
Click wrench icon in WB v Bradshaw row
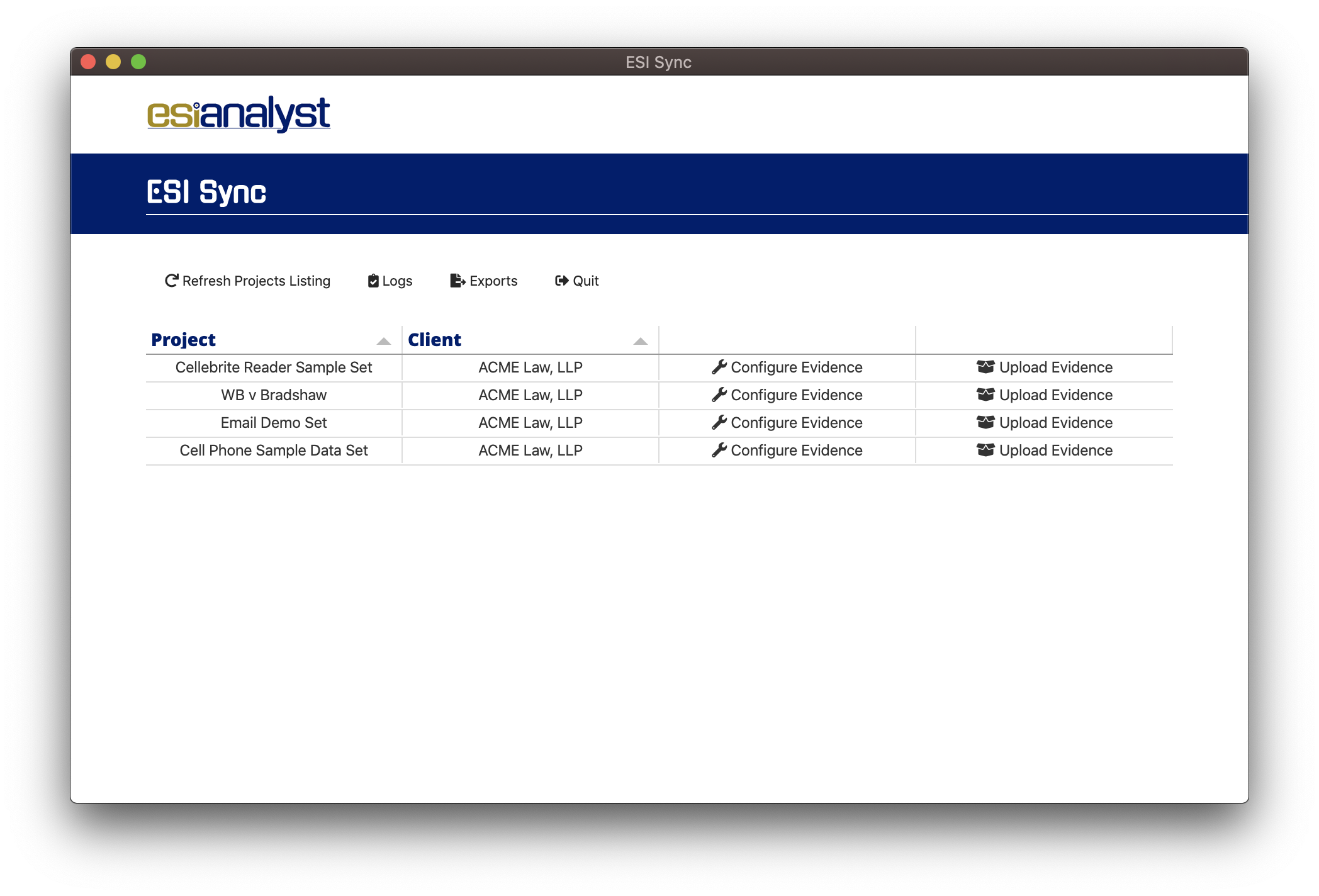[x=719, y=395]
